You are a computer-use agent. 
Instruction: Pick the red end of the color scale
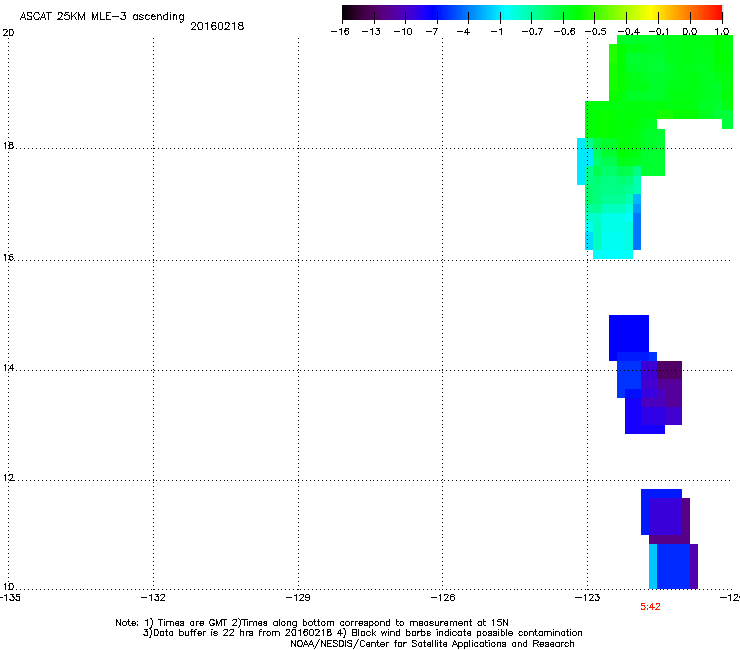click(x=716, y=13)
